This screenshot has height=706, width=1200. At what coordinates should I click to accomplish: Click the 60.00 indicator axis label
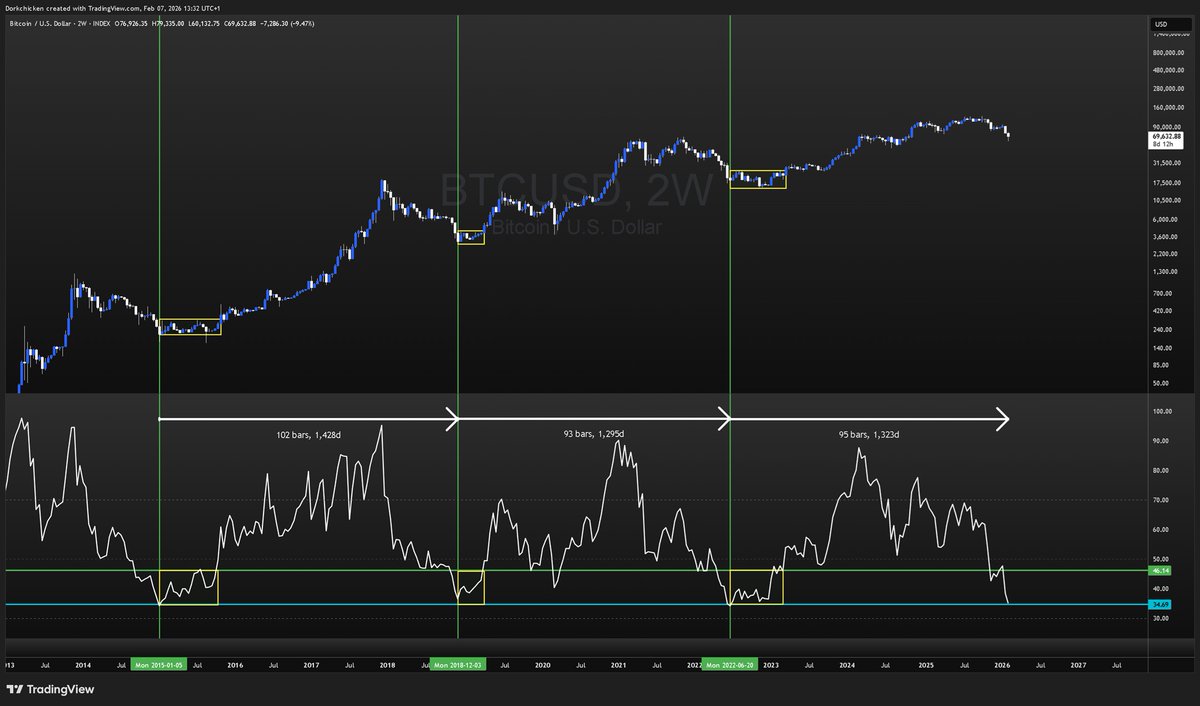coord(1161,529)
